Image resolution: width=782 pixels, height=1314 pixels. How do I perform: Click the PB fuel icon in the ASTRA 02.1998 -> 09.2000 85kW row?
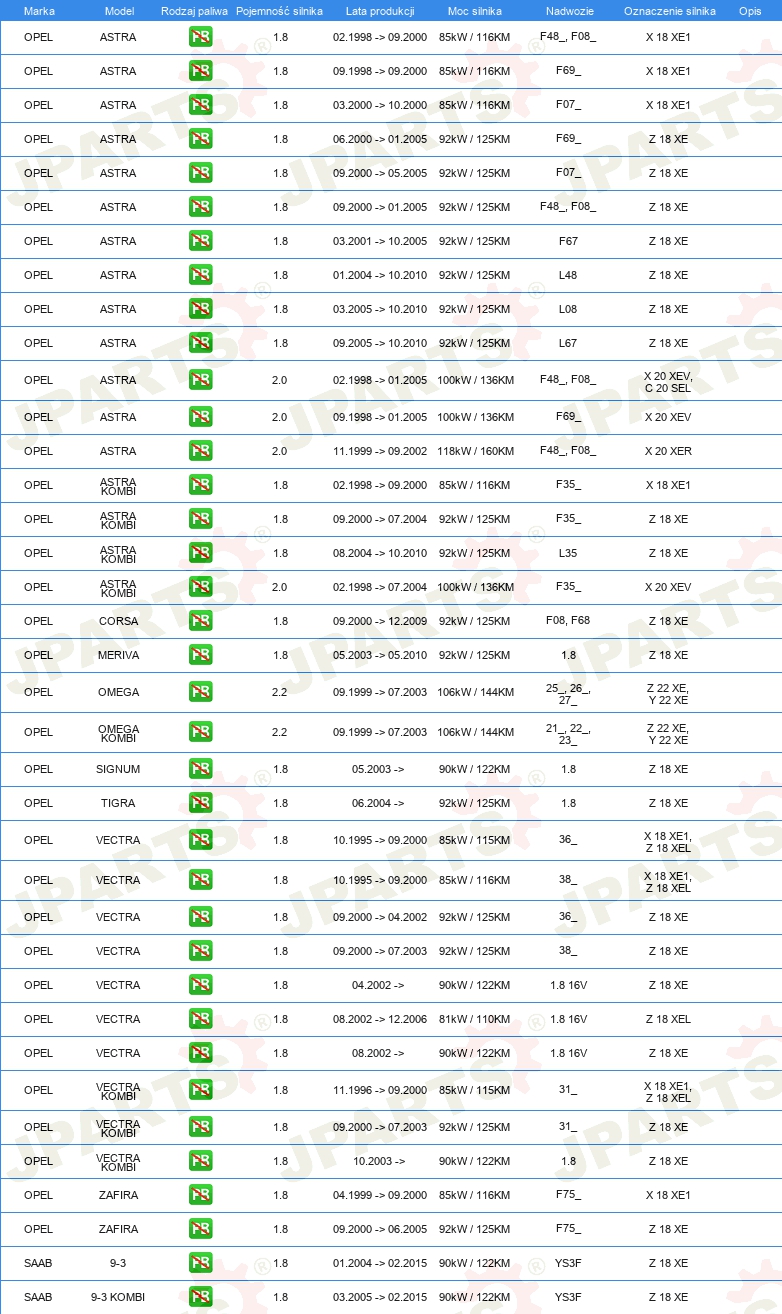200,37
